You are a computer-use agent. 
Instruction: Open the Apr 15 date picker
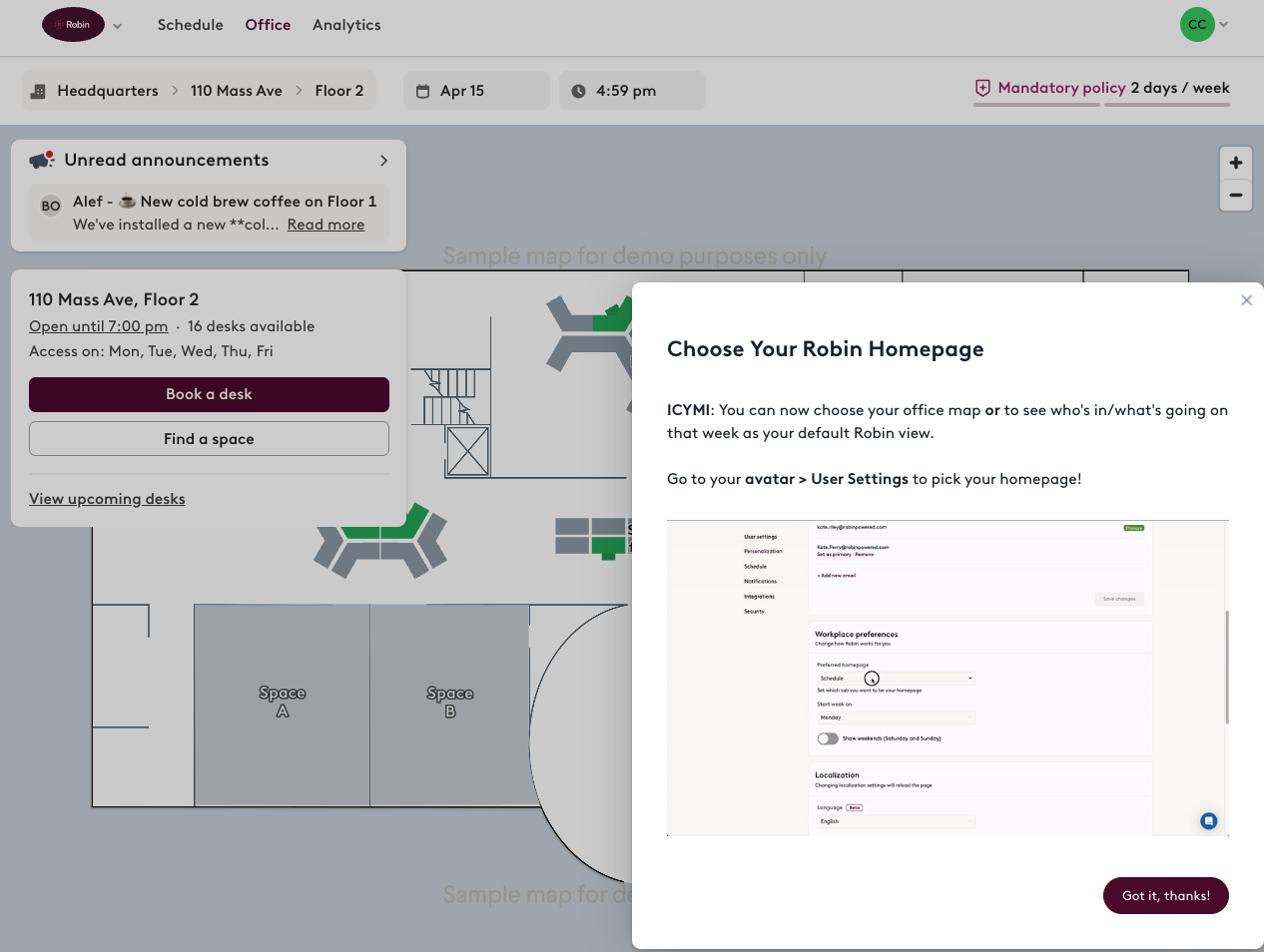476,91
